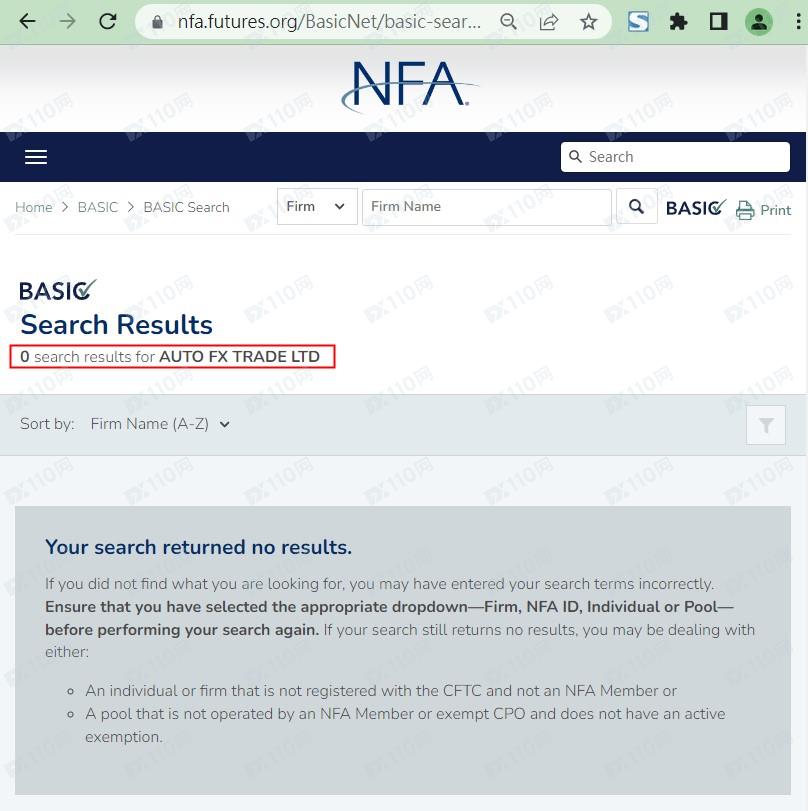This screenshot has height=811, width=808.
Task: Click the Print button
Action: 764,210
